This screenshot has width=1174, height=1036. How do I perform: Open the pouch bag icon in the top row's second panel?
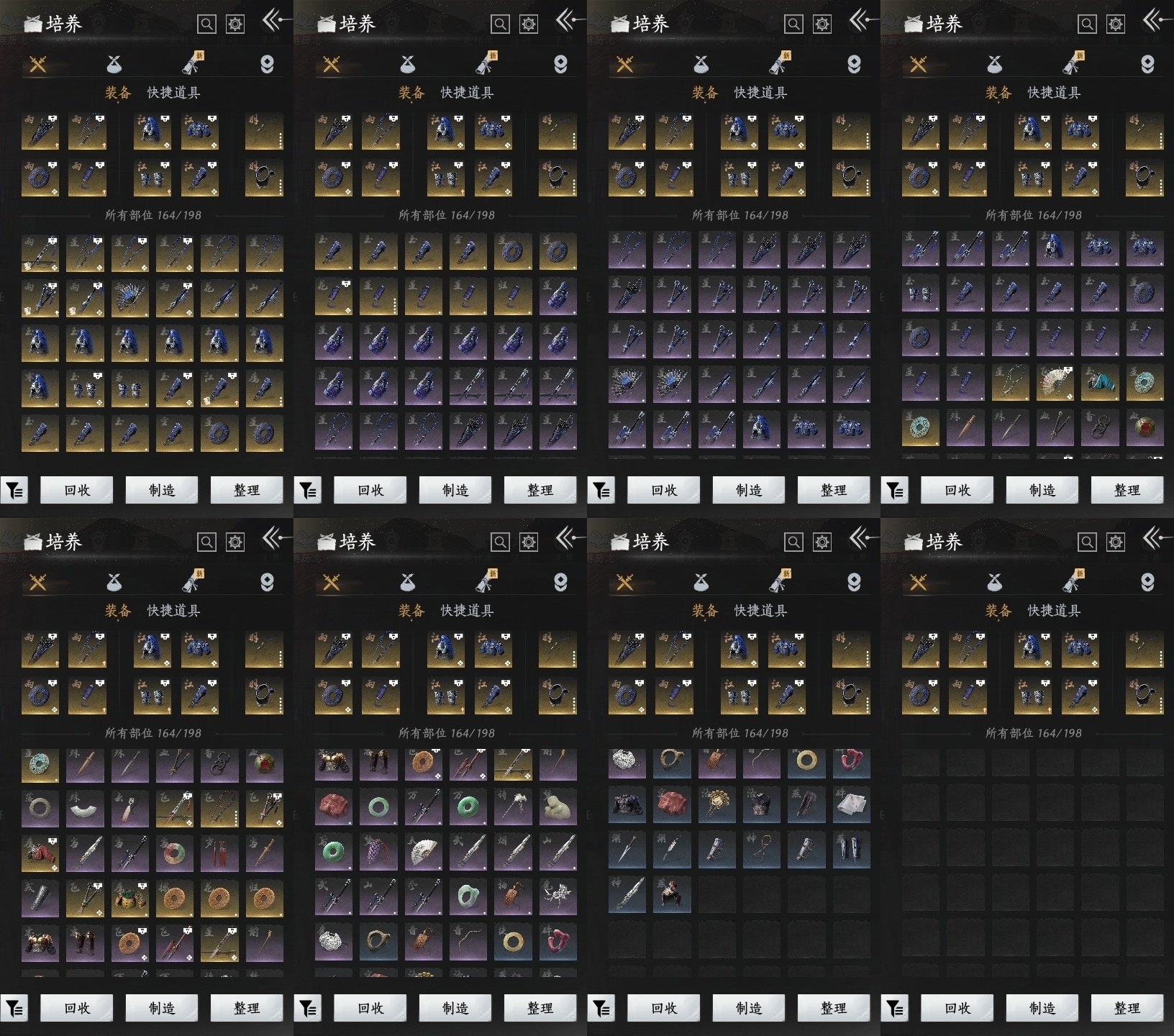408,65
